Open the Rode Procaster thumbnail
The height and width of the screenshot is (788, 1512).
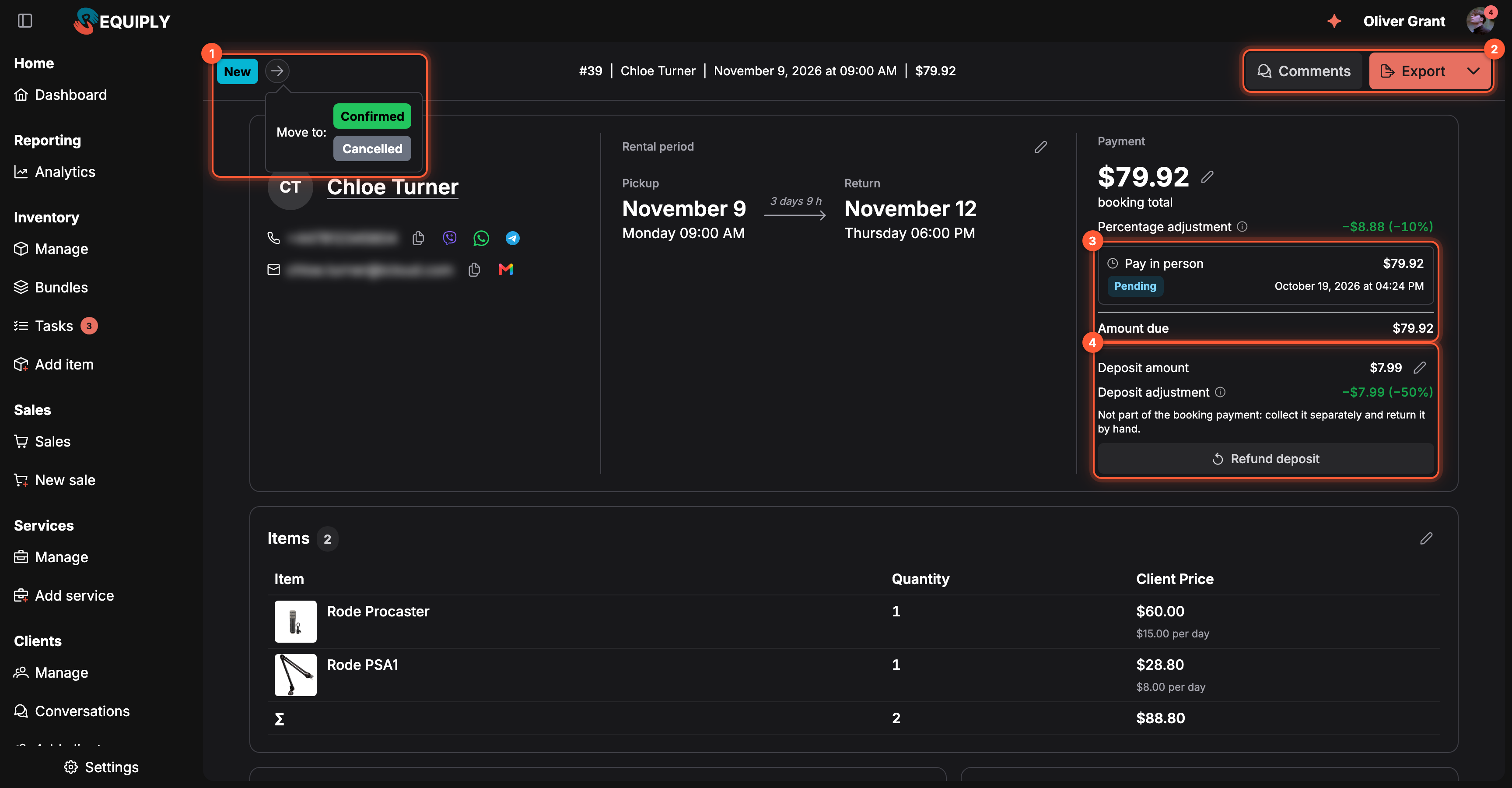[x=295, y=621]
